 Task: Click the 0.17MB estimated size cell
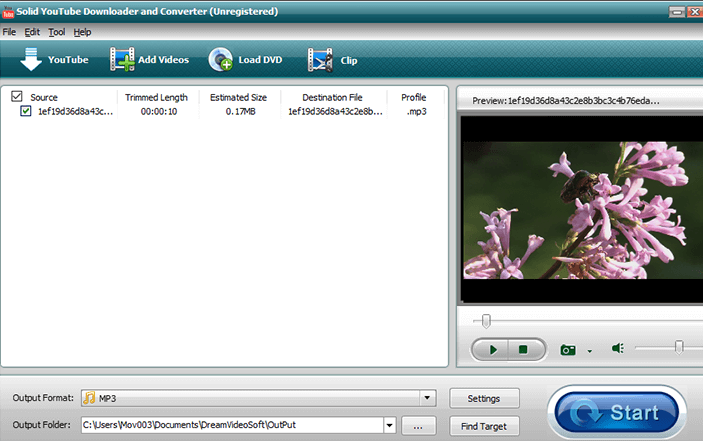click(240, 112)
